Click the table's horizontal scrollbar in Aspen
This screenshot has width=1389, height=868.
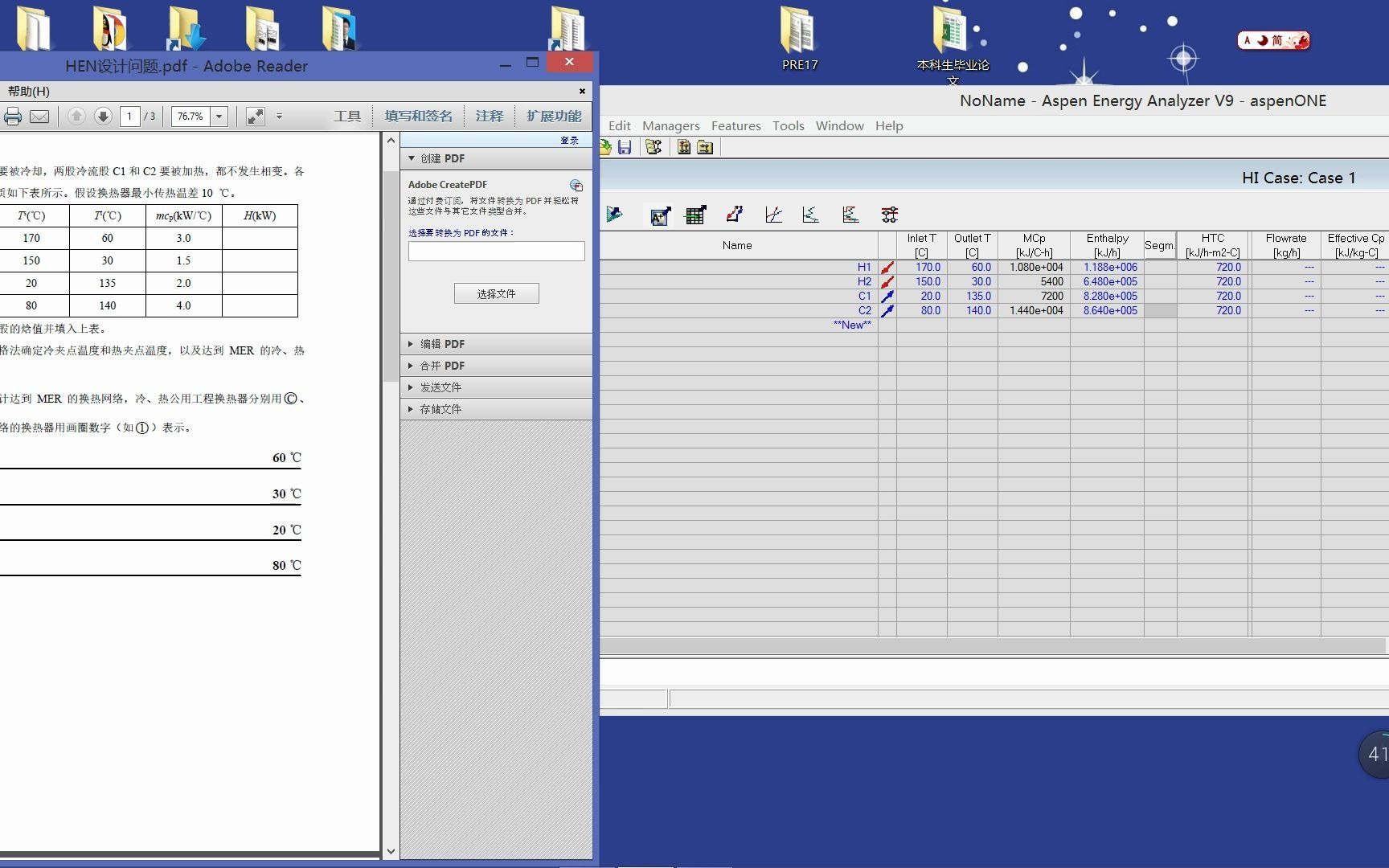point(992,646)
